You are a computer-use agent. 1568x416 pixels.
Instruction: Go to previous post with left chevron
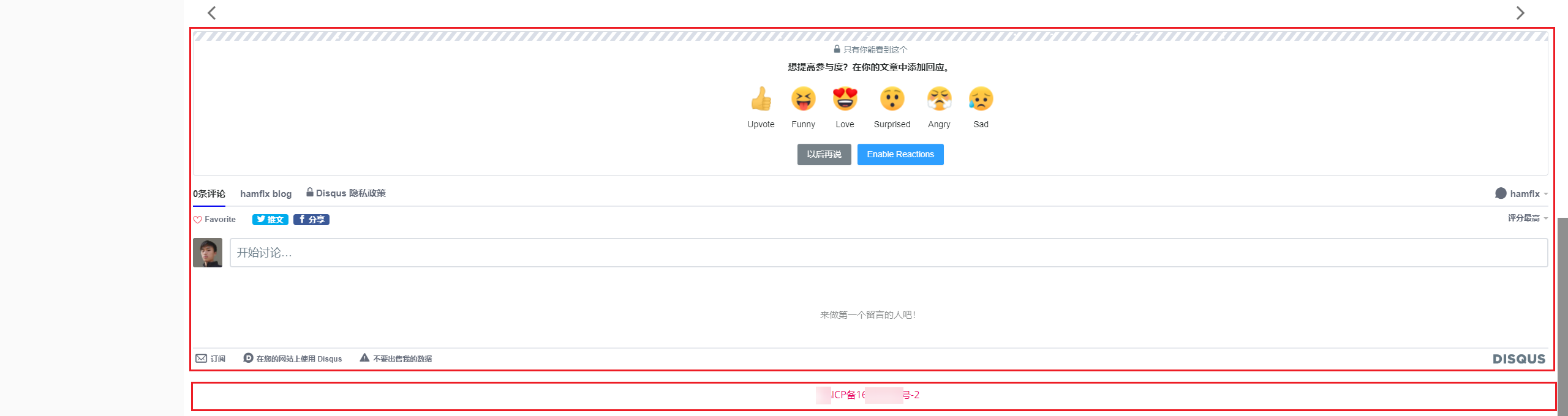pyautogui.click(x=212, y=13)
